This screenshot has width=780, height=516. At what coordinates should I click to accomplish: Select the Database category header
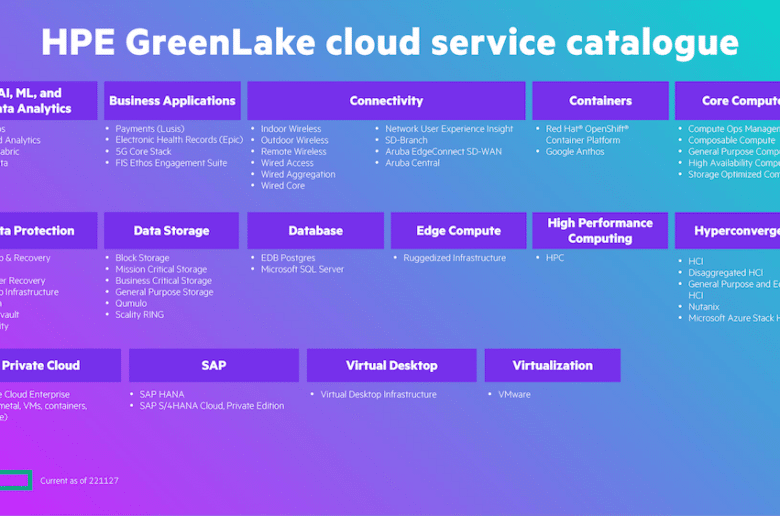coord(315,230)
